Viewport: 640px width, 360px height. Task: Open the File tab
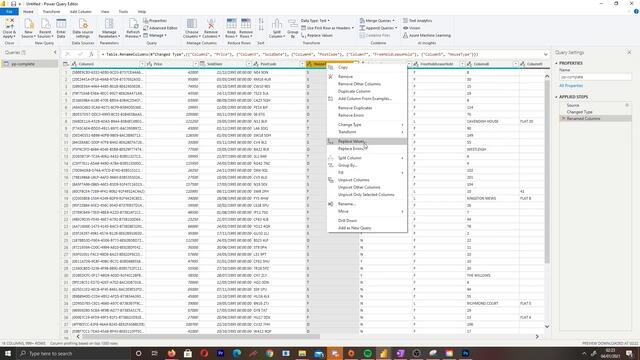[x=9, y=11]
